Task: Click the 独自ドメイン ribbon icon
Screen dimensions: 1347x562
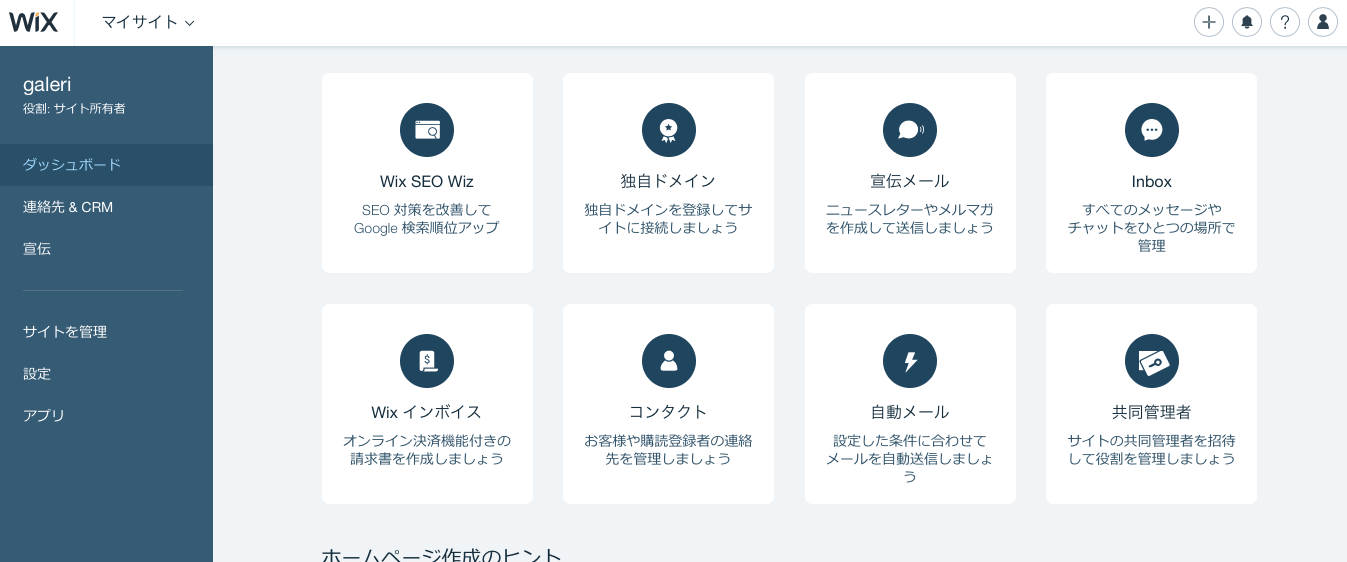Action: tap(669, 130)
